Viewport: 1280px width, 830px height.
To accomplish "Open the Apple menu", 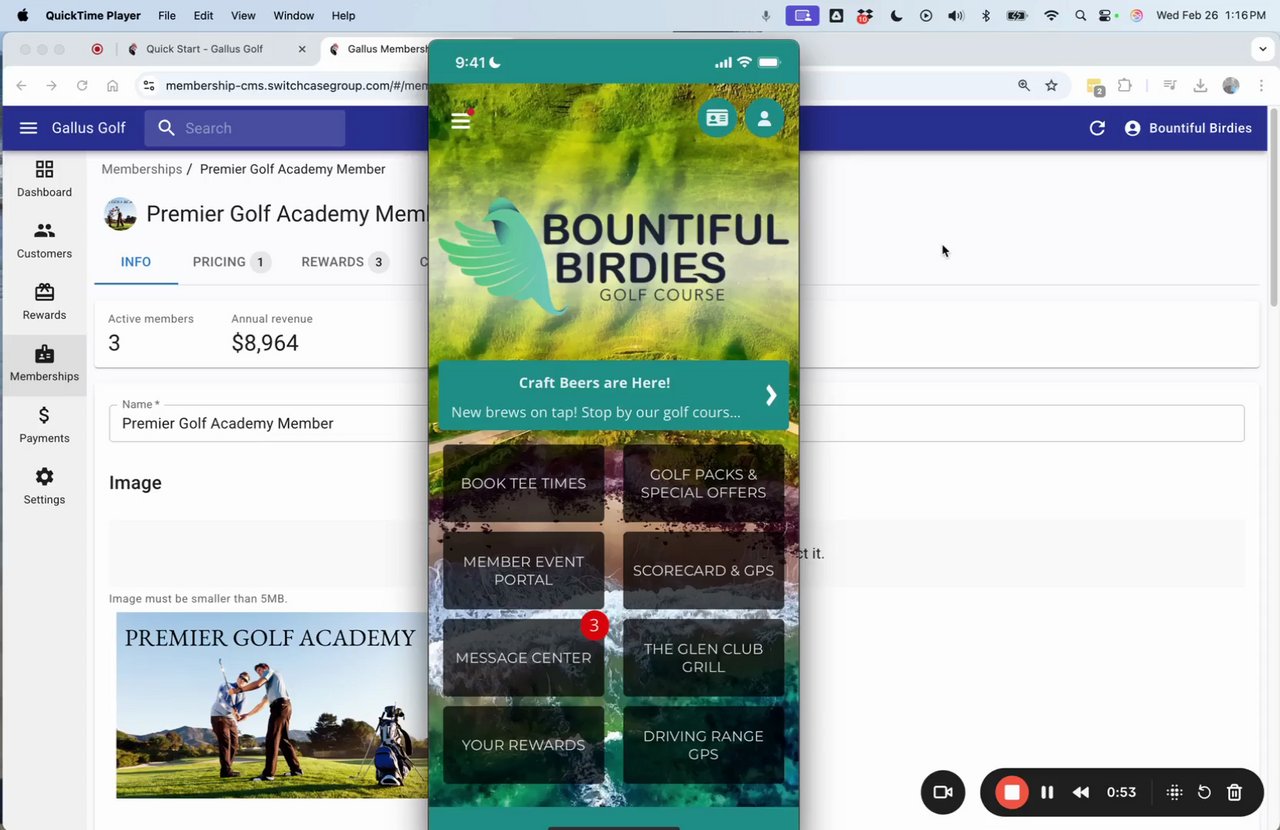I will (23, 15).
